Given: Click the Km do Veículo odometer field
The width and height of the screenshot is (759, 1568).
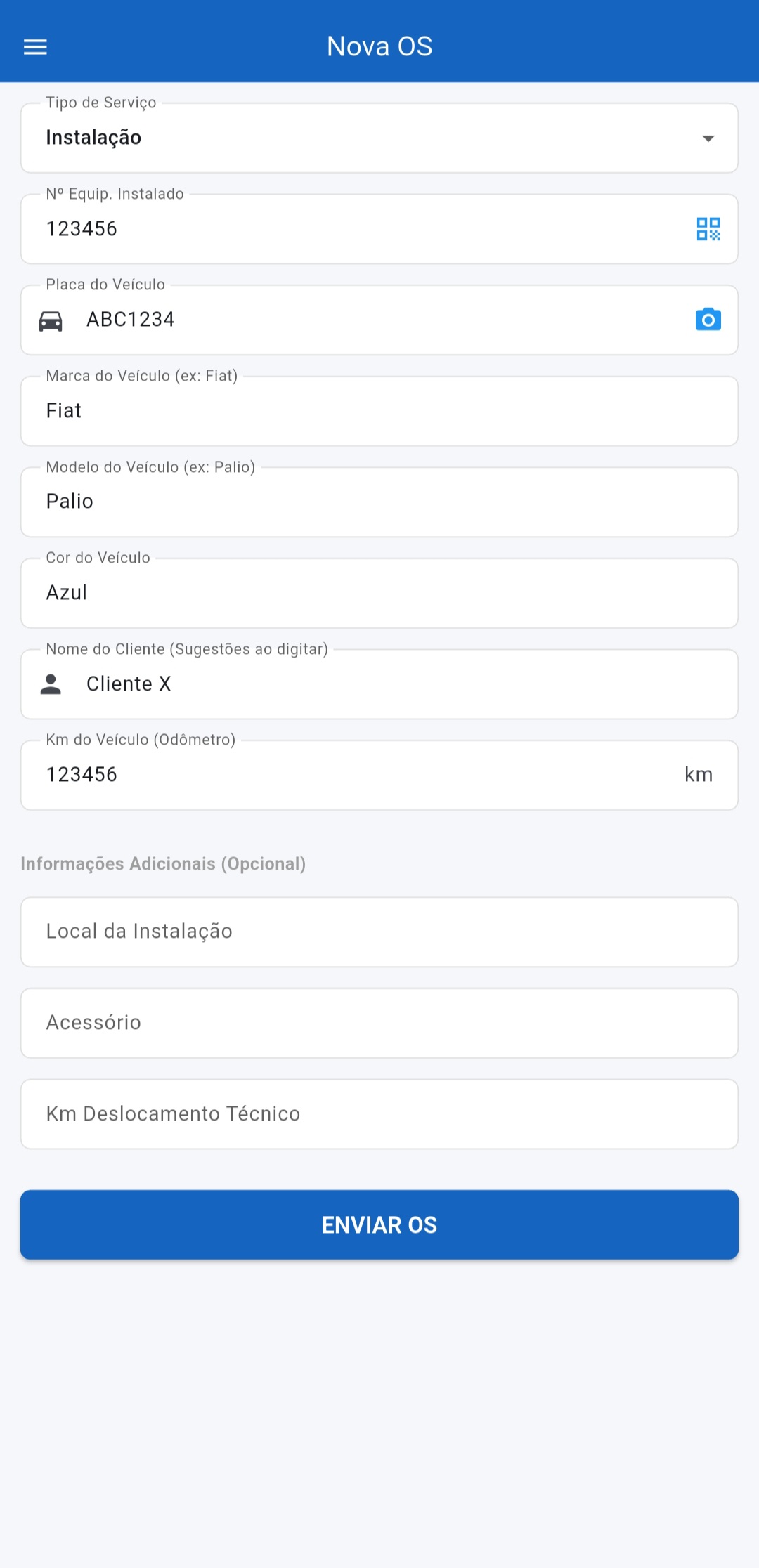Looking at the screenshot, I should point(351,775).
